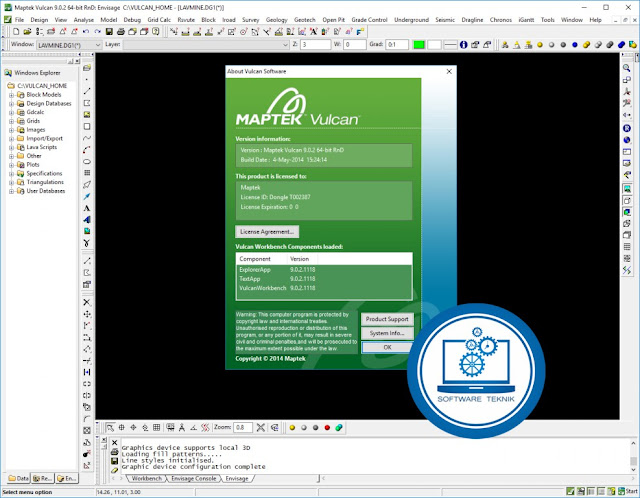The height and width of the screenshot is (498, 640).
Task: Click OK in the About Vulcan dialog
Action: pos(387,347)
